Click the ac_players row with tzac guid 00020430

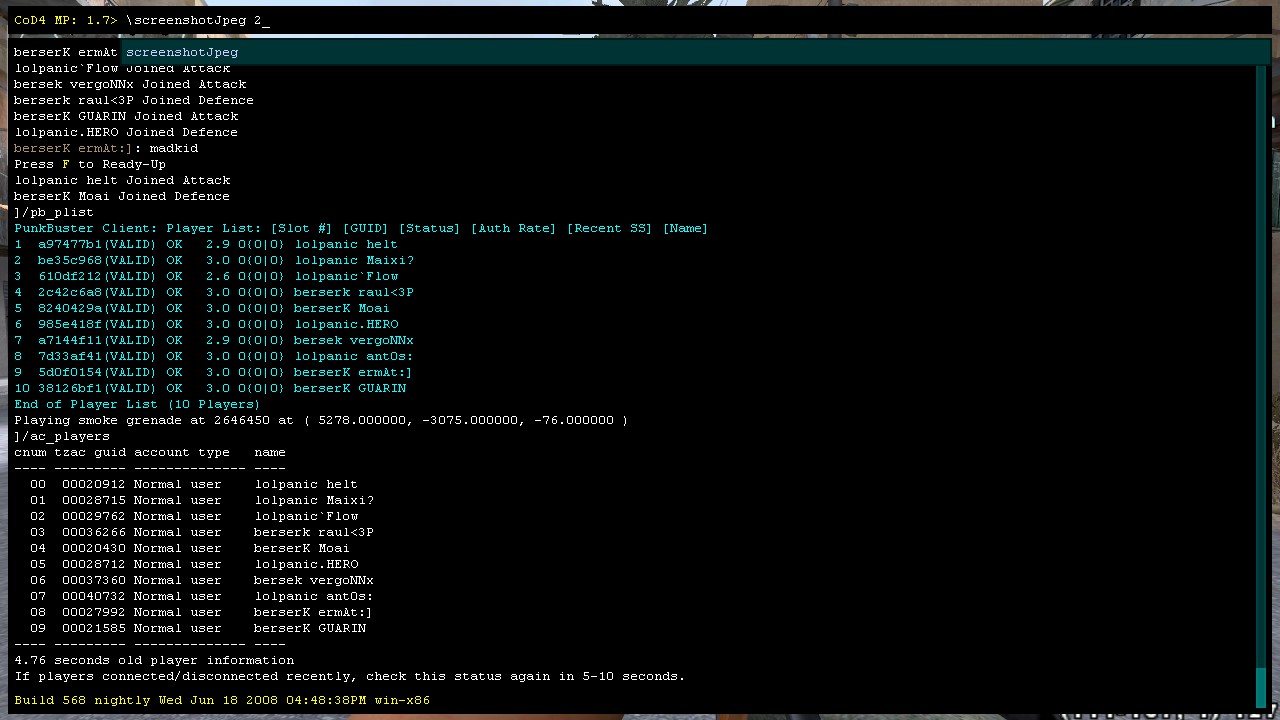pos(190,548)
